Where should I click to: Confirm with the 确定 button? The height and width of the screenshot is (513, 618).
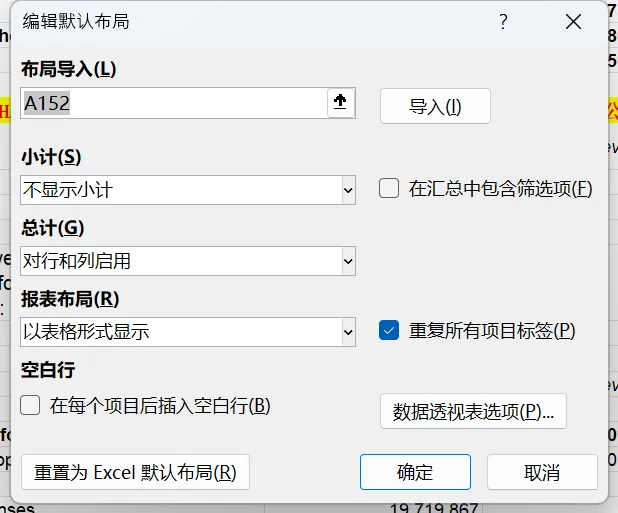click(415, 472)
